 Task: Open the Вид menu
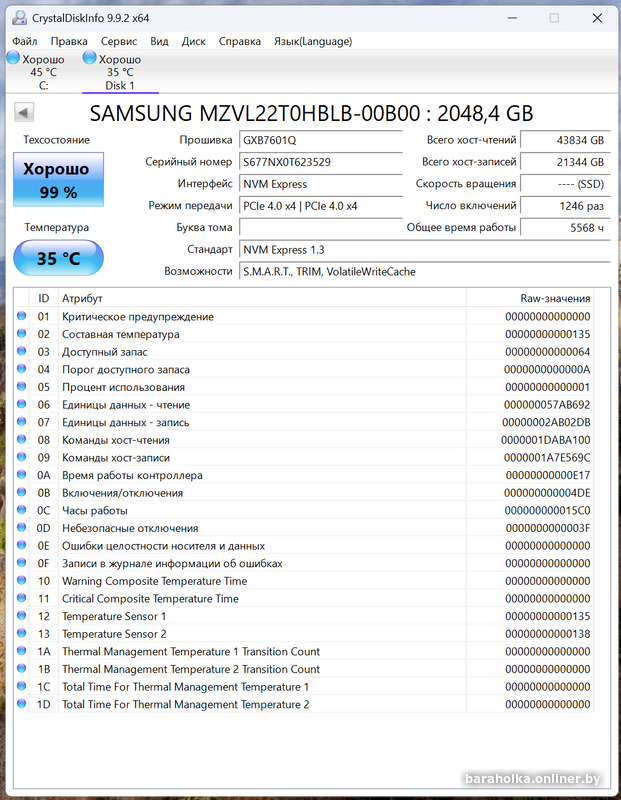[159, 41]
